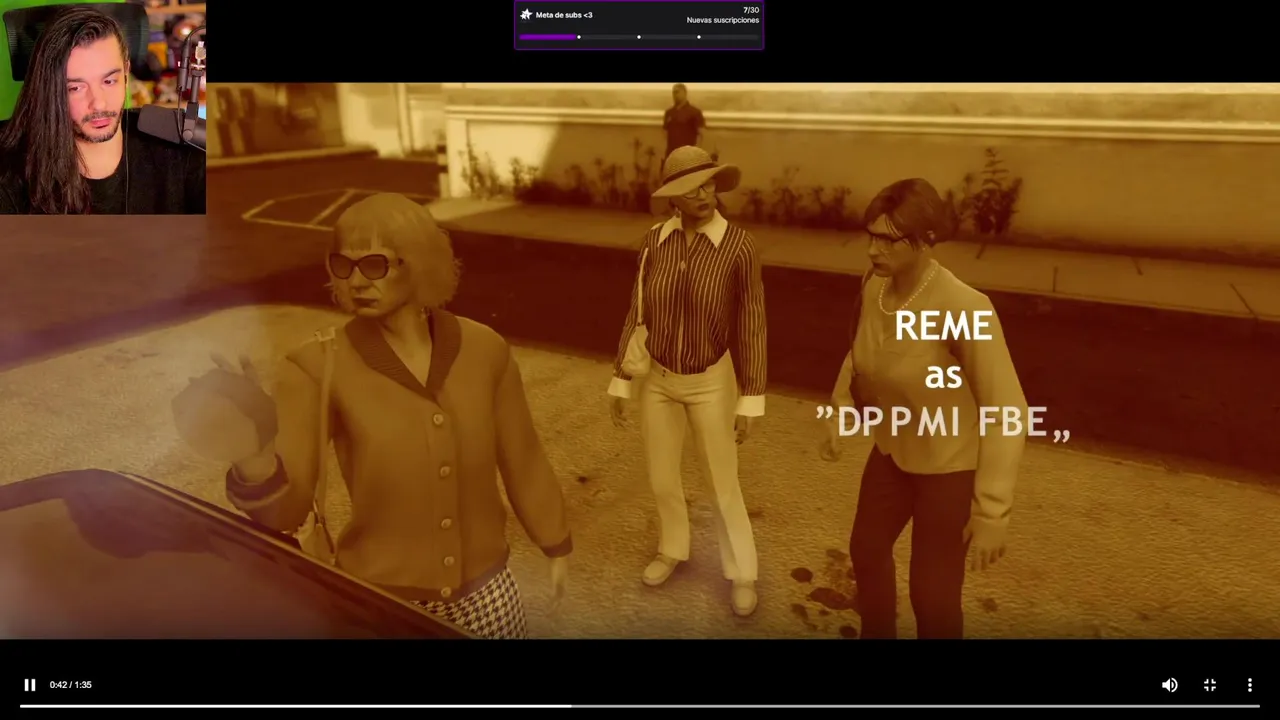The image size is (1280, 720).
Task: Pause the video playback
Action: 29,685
